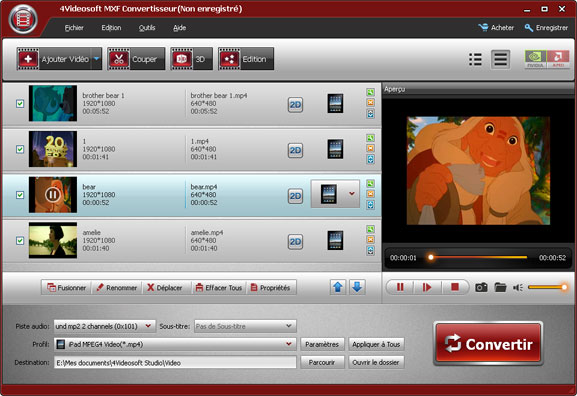Open the Piste audio dropdown
Image resolution: width=577 pixels, height=396 pixels.
pyautogui.click(x=105, y=326)
